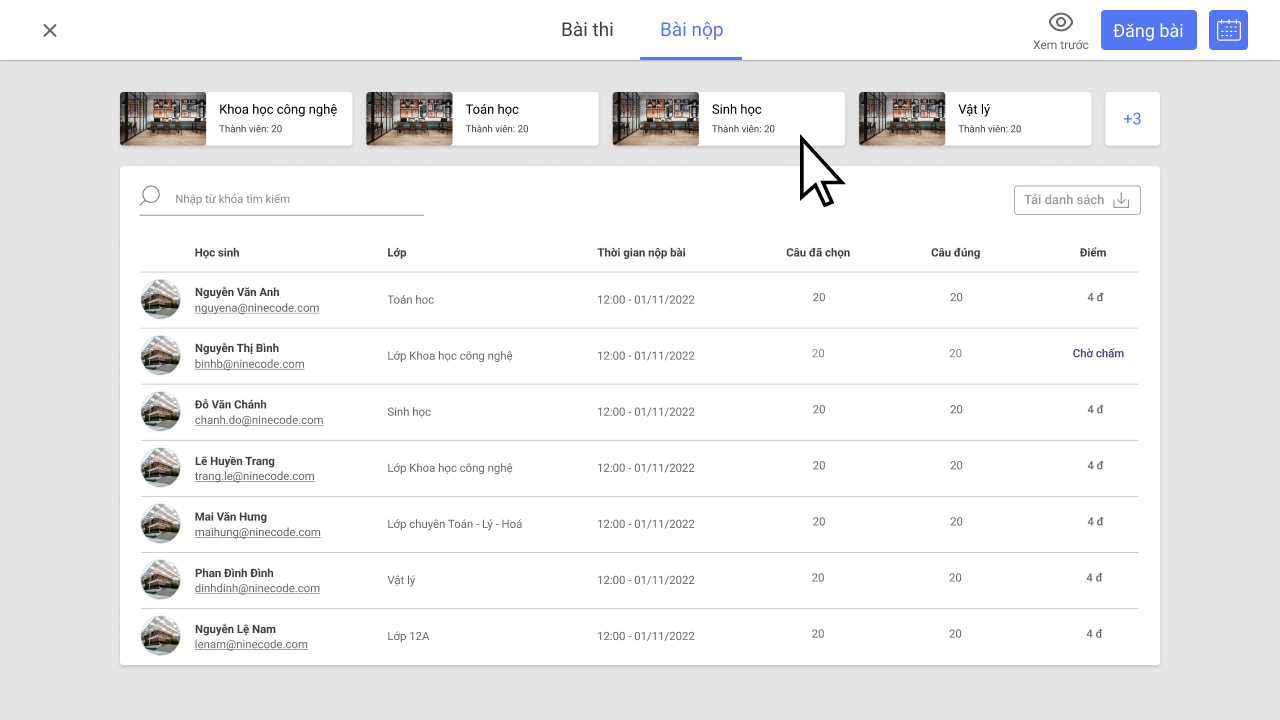Select Khoa học công nghệ class thumbnail

[x=163, y=119]
